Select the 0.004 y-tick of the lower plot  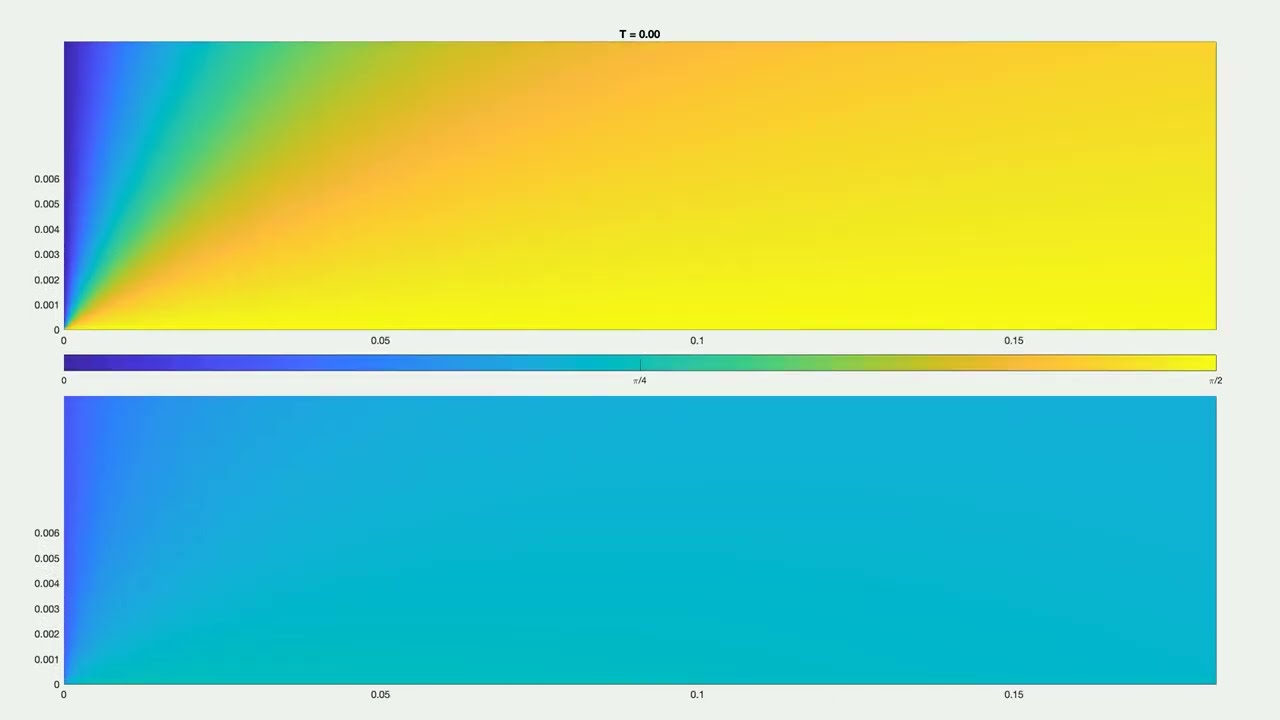coord(47,583)
